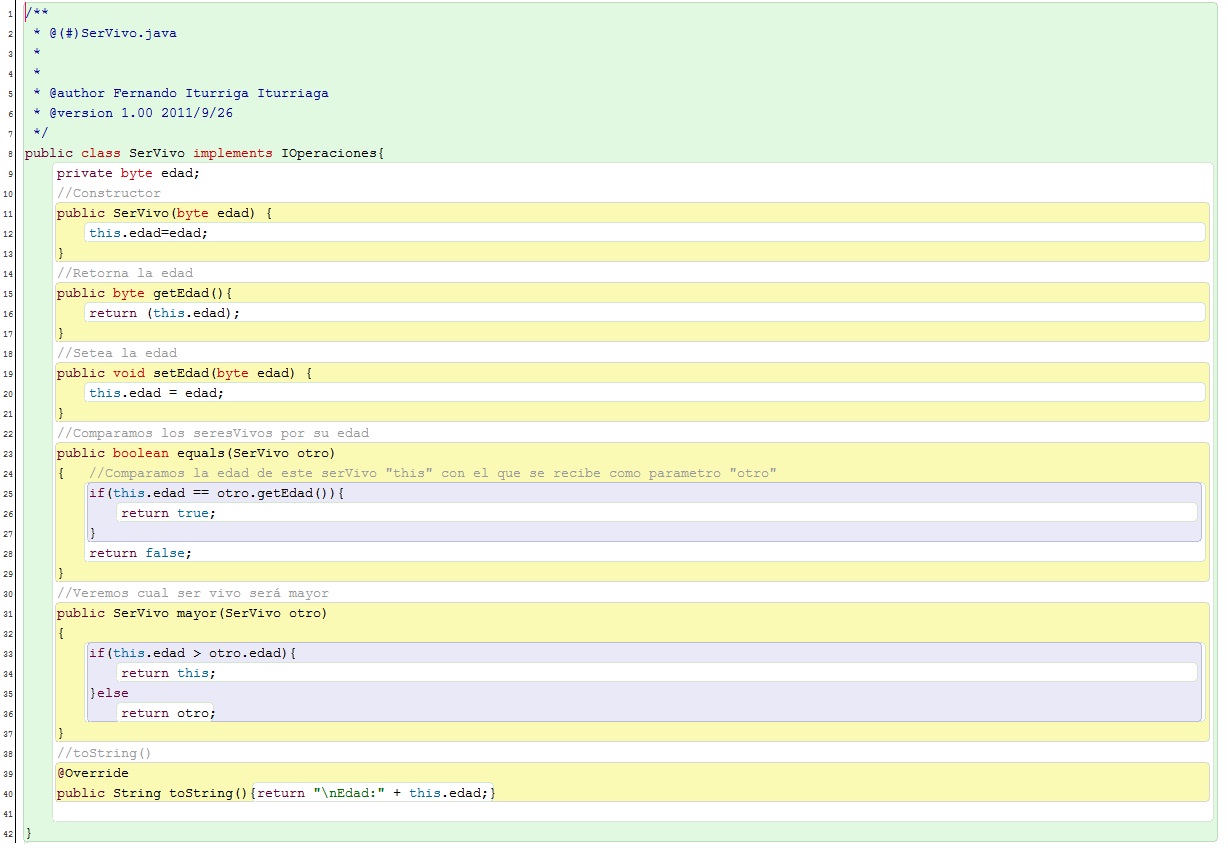Image resolution: width=1228 pixels, height=854 pixels.
Task: Click the class declaration "public class SerVivo implements IOperaciones{"
Action: pos(205,153)
